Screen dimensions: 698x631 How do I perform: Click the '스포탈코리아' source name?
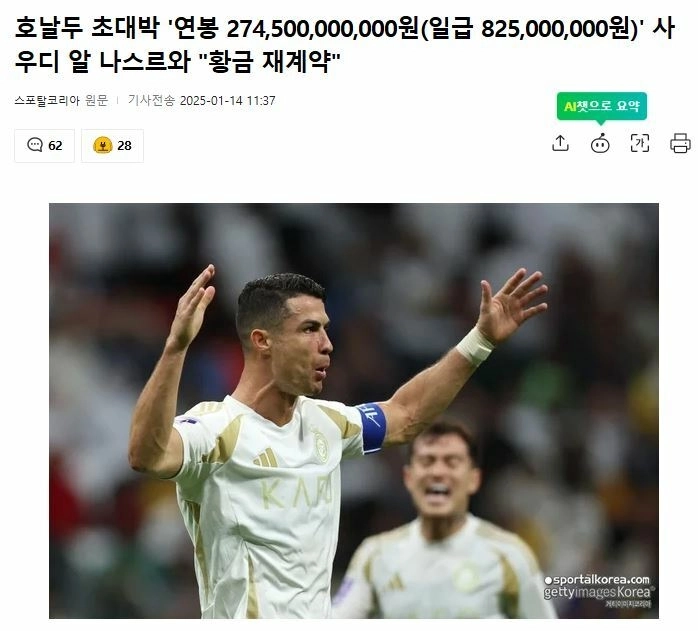point(47,101)
